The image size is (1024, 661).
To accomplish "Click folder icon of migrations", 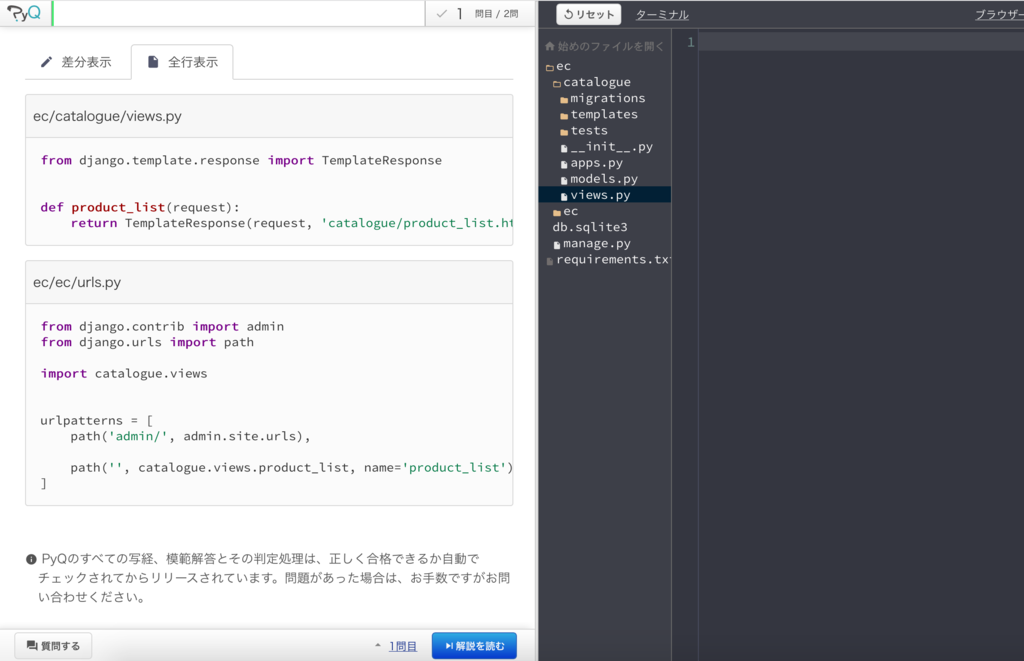I will (x=564, y=99).
